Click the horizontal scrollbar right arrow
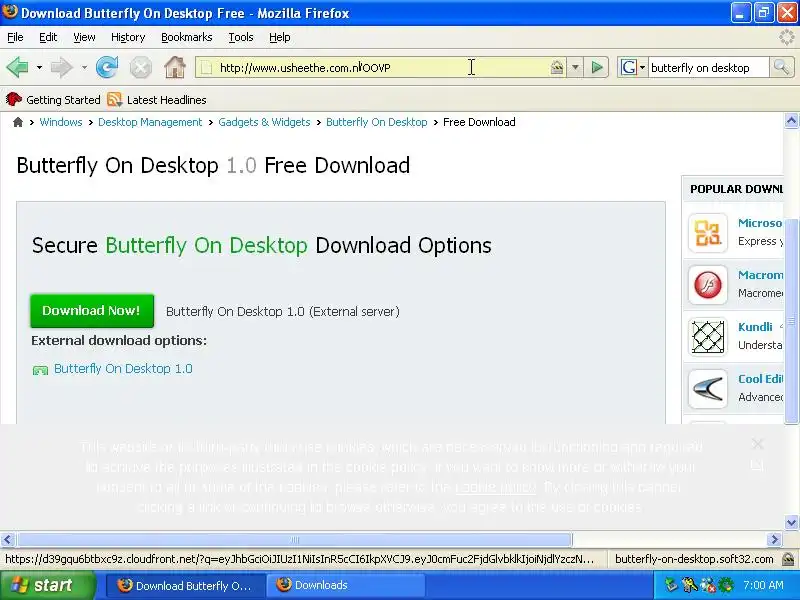Screen dimensions: 800x600 point(774,539)
